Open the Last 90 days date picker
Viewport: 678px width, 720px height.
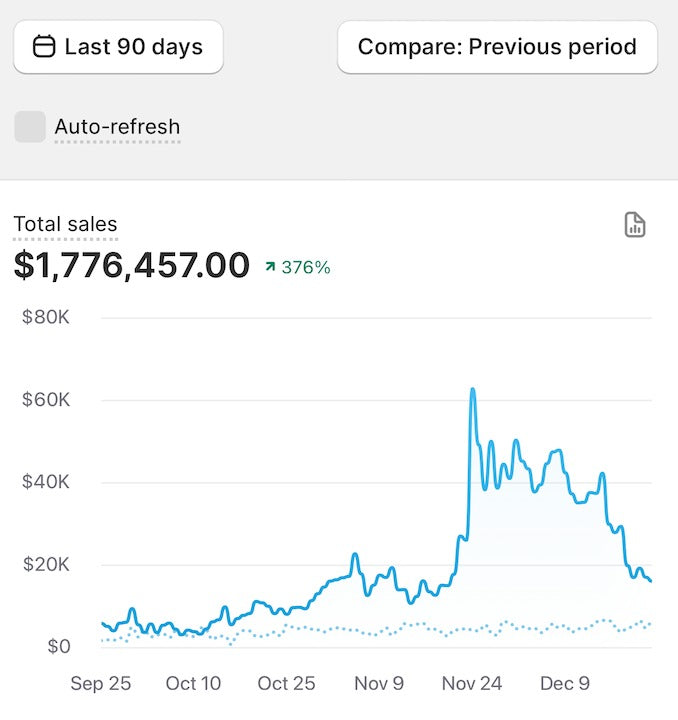point(118,47)
